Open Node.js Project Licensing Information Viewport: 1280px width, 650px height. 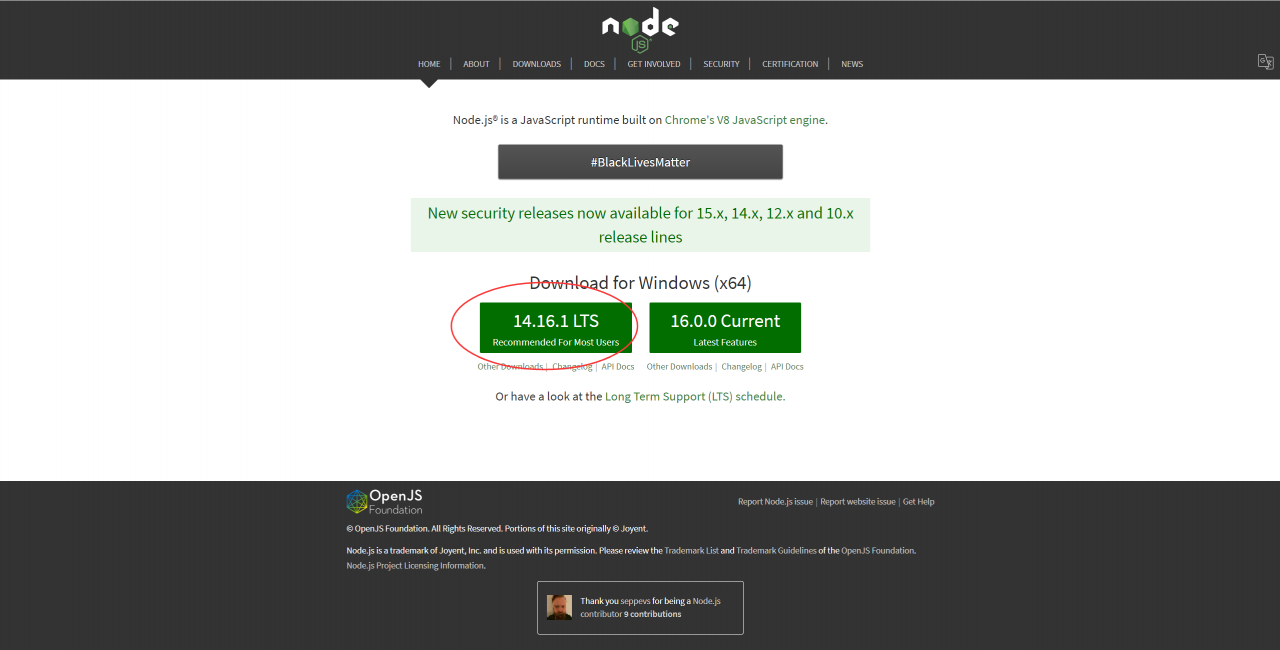click(x=416, y=566)
